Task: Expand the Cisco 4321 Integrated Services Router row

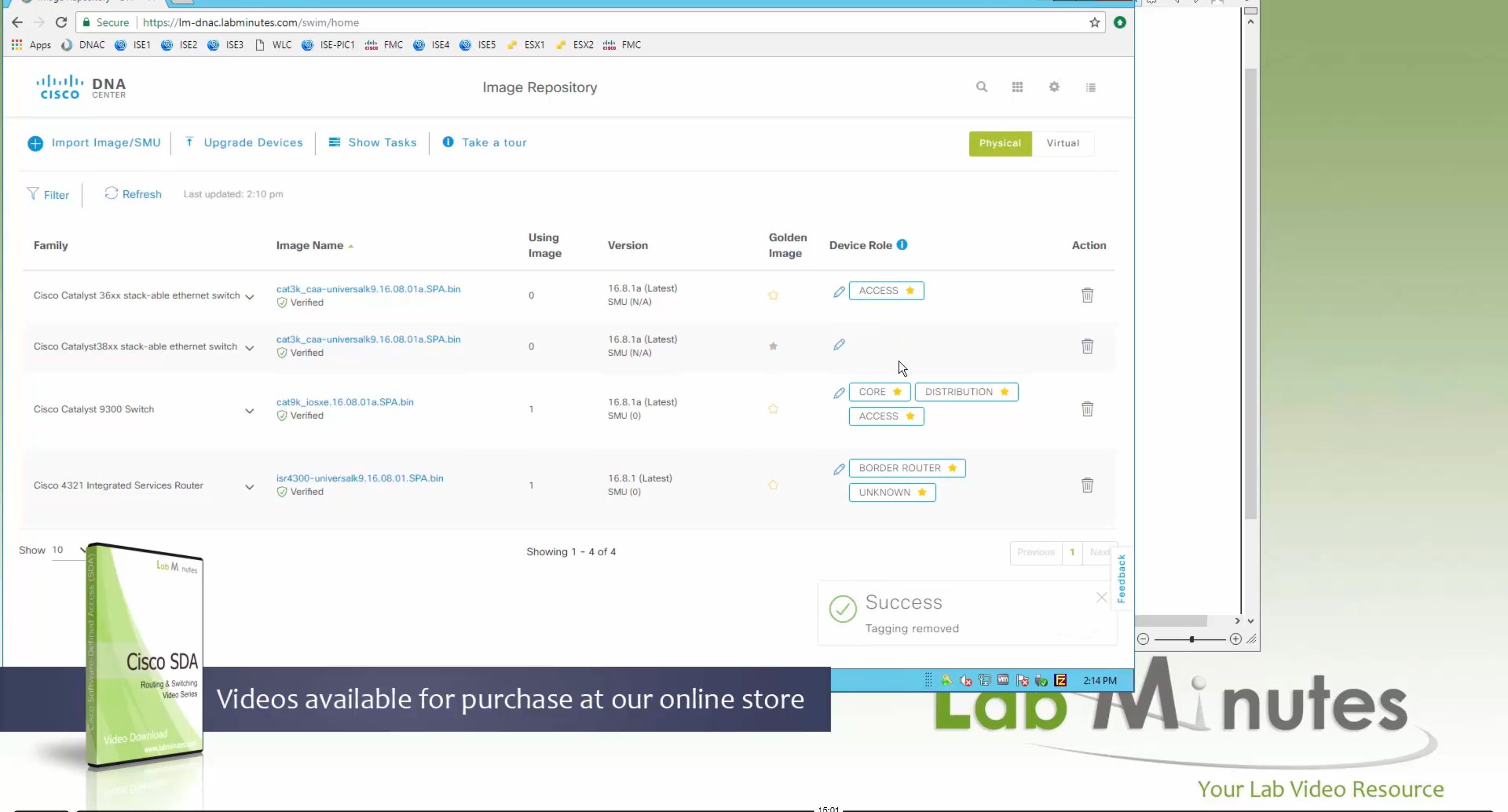Action: [x=249, y=487]
